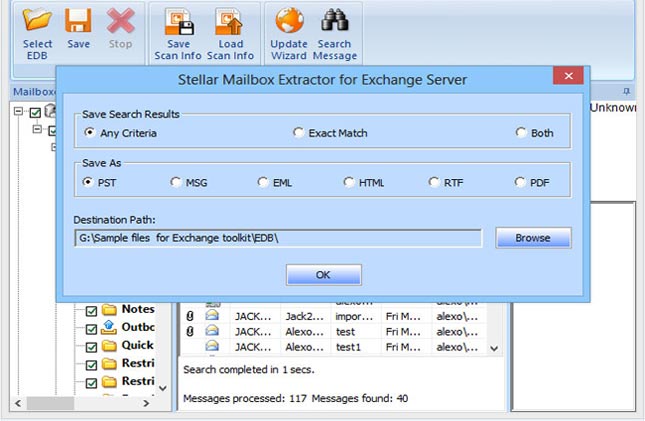Click the pin icon on right panel

[x=626, y=91]
